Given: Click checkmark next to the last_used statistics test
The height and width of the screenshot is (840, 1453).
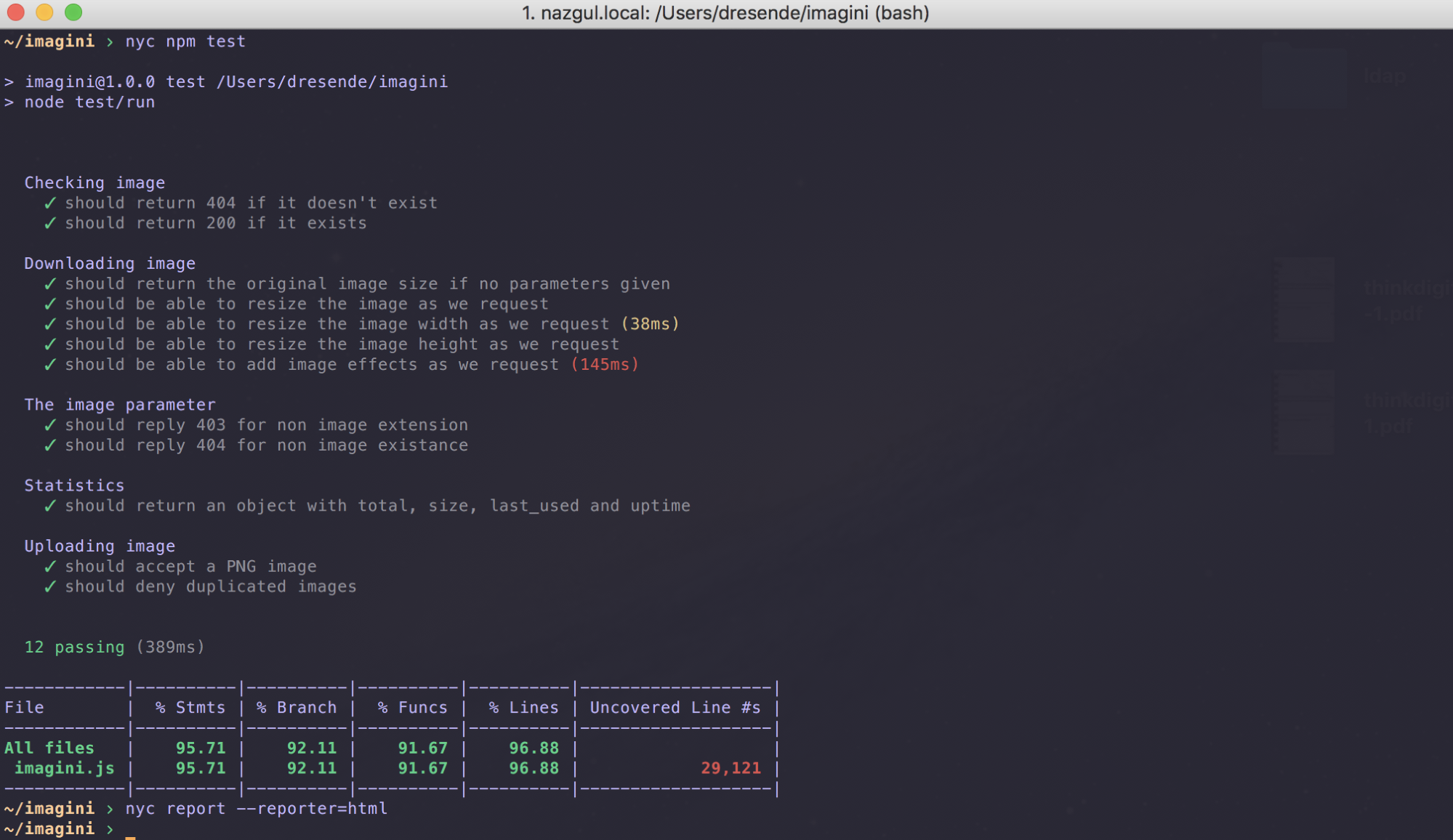Looking at the screenshot, I should point(50,506).
